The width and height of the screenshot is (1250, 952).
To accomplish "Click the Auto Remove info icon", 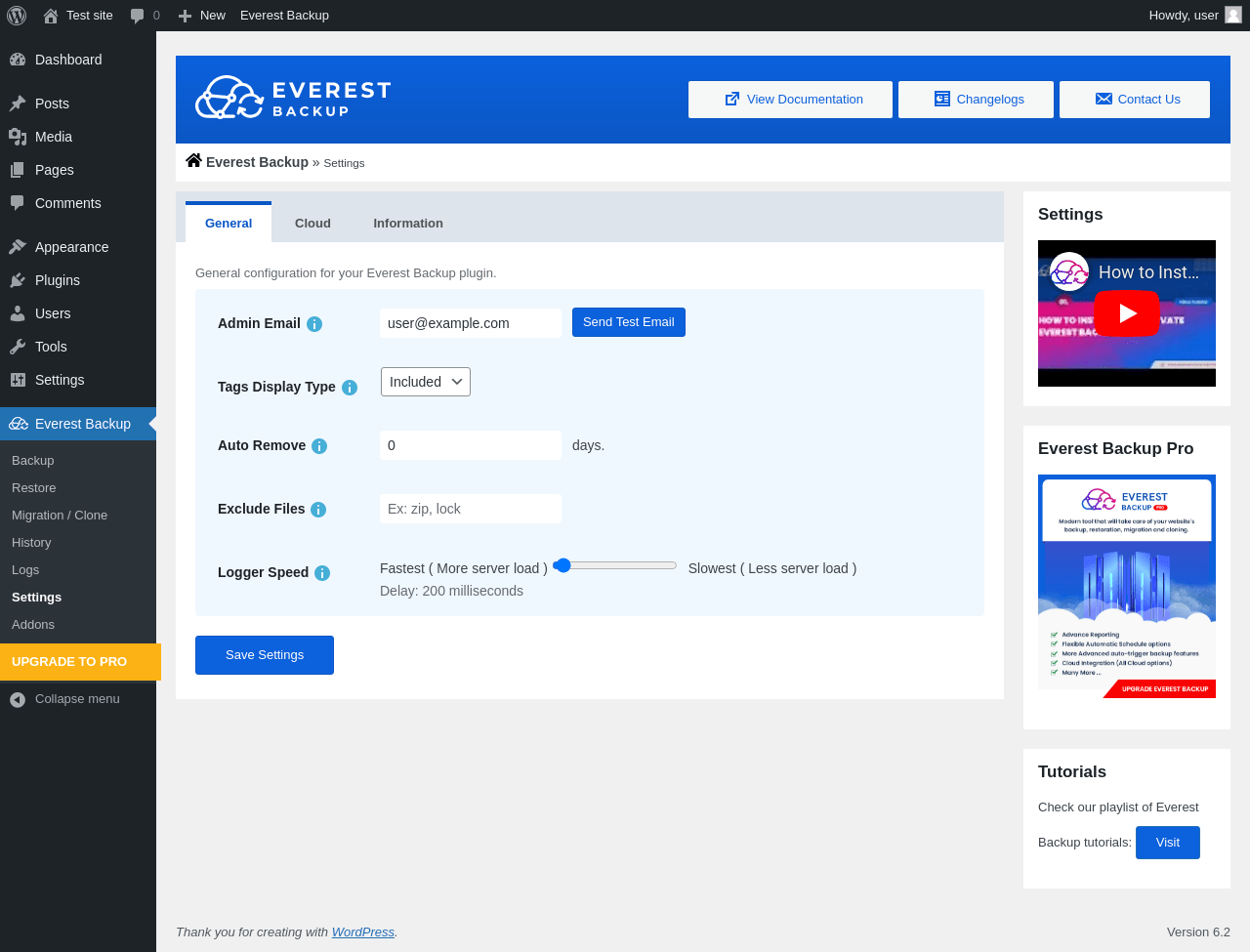I will click(319, 446).
